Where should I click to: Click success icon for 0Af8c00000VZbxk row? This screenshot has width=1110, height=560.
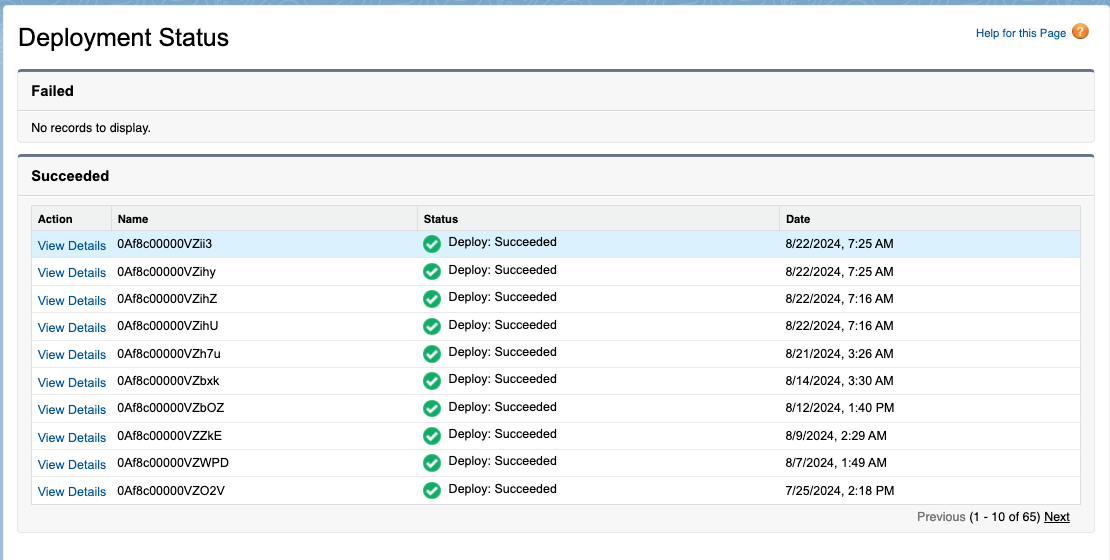432,381
